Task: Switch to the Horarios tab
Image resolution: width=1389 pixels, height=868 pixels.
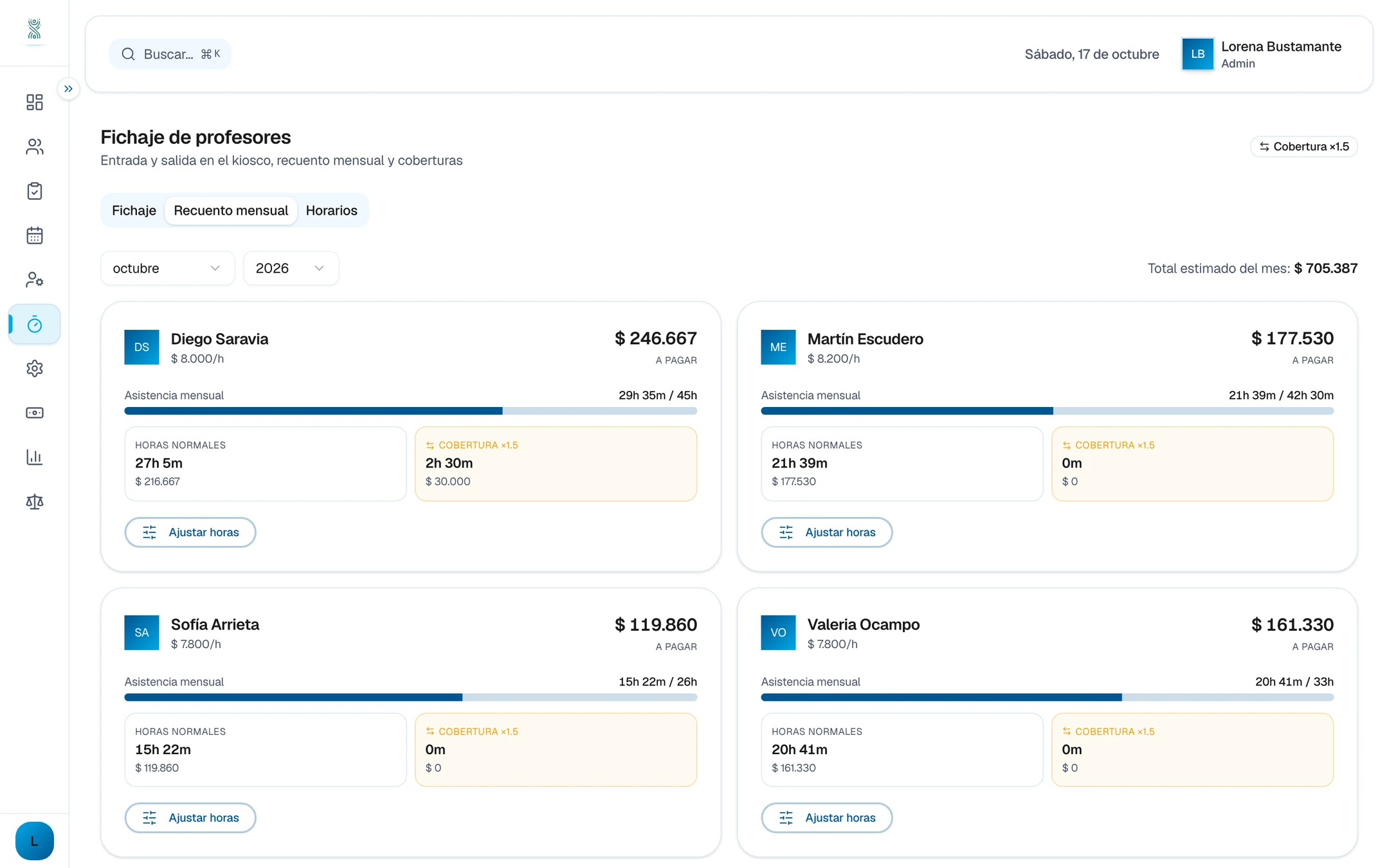Action: pyautogui.click(x=331, y=210)
